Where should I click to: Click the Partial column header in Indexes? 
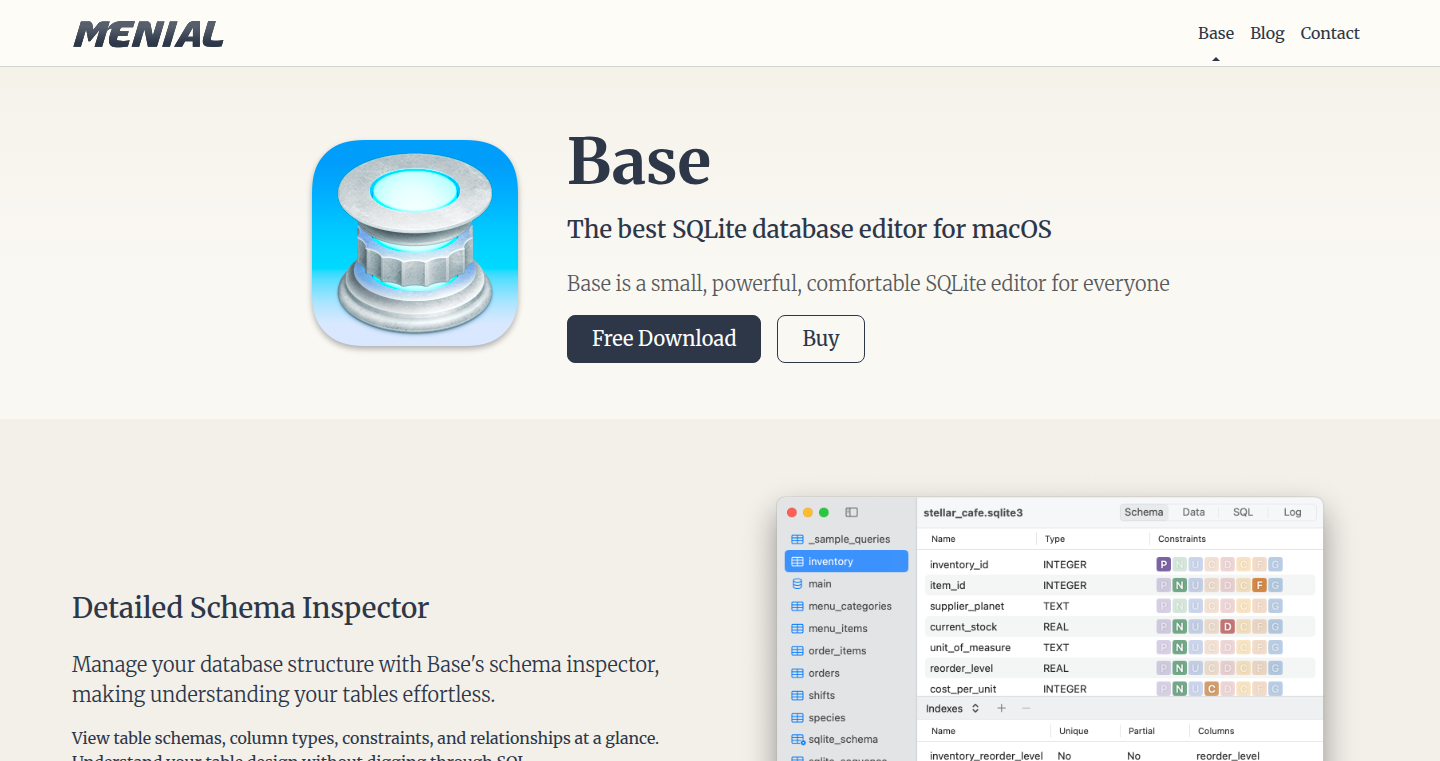coord(1140,731)
